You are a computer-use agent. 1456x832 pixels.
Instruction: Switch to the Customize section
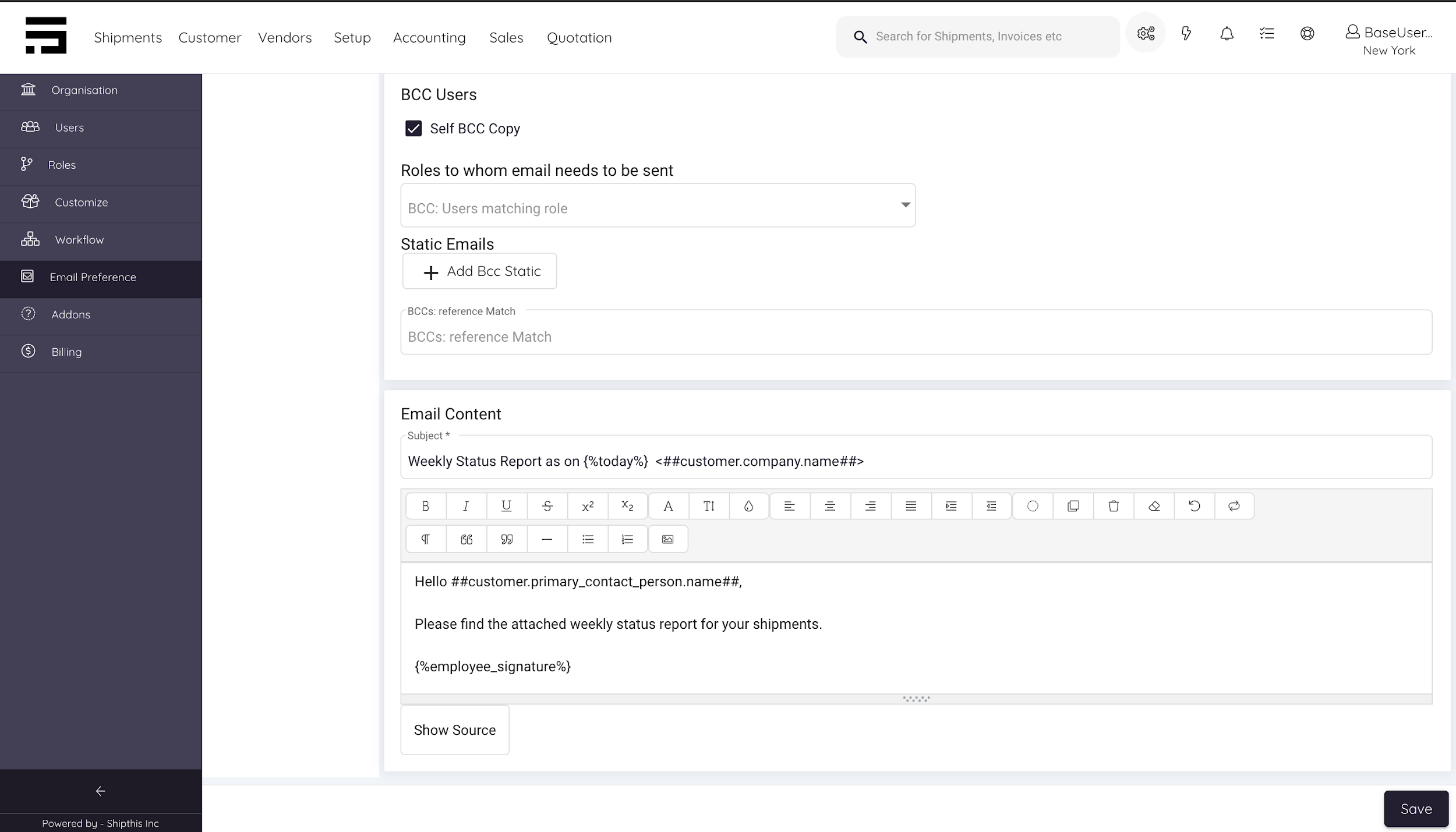[x=81, y=202]
